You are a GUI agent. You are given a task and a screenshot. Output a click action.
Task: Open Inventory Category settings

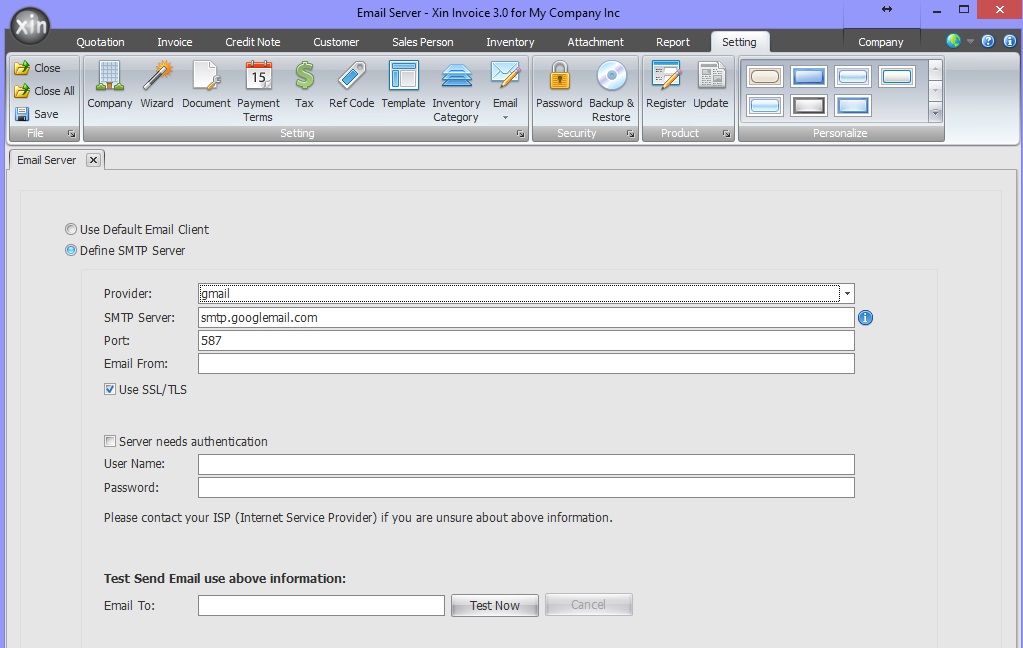click(x=456, y=91)
